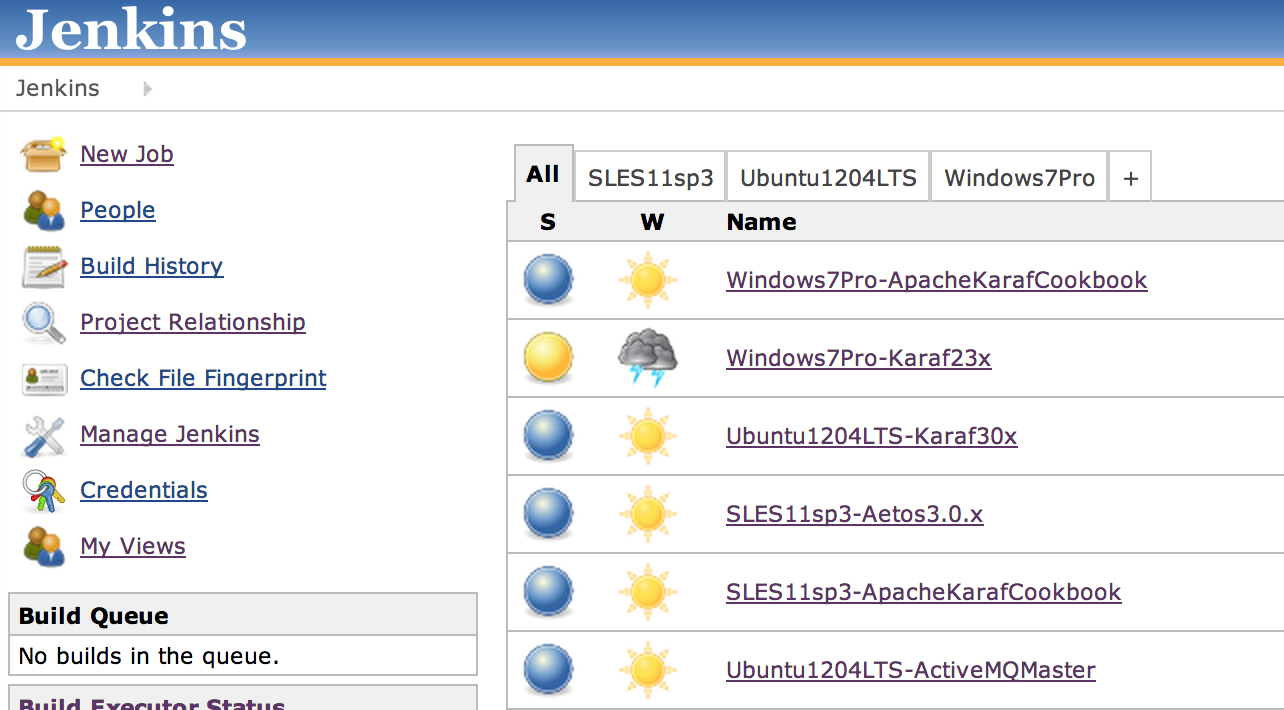Switch to the Ubuntu1204LTS view tab
Screen dimensions: 1284x710
pos(828,178)
